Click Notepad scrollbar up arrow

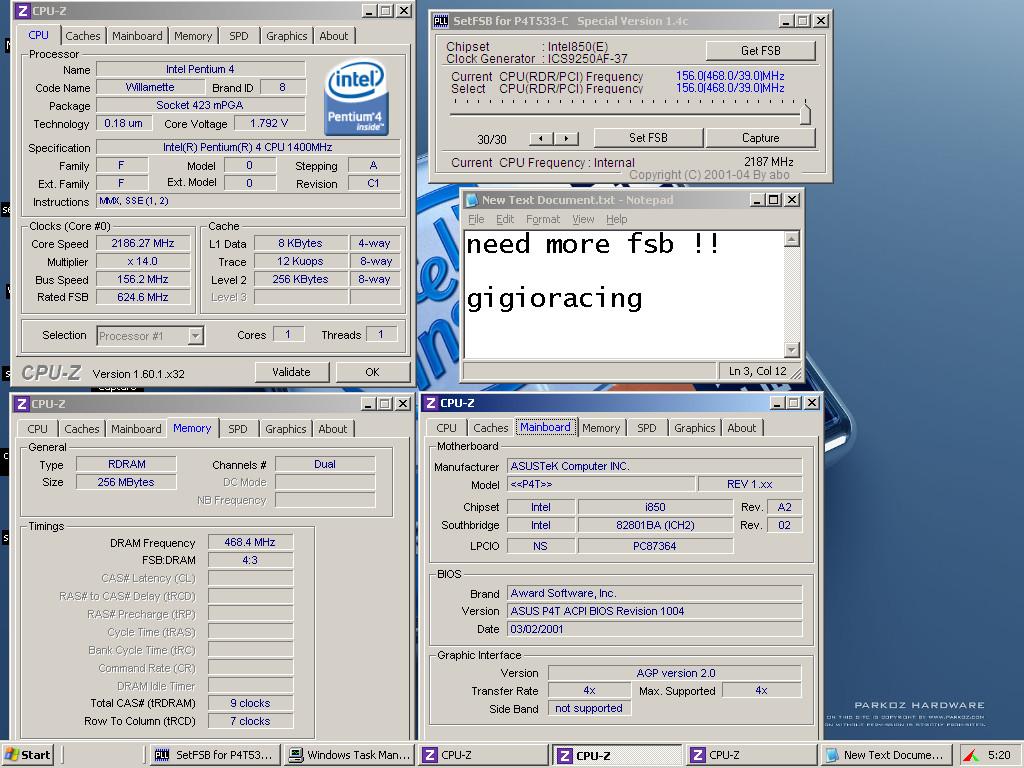coord(792,239)
